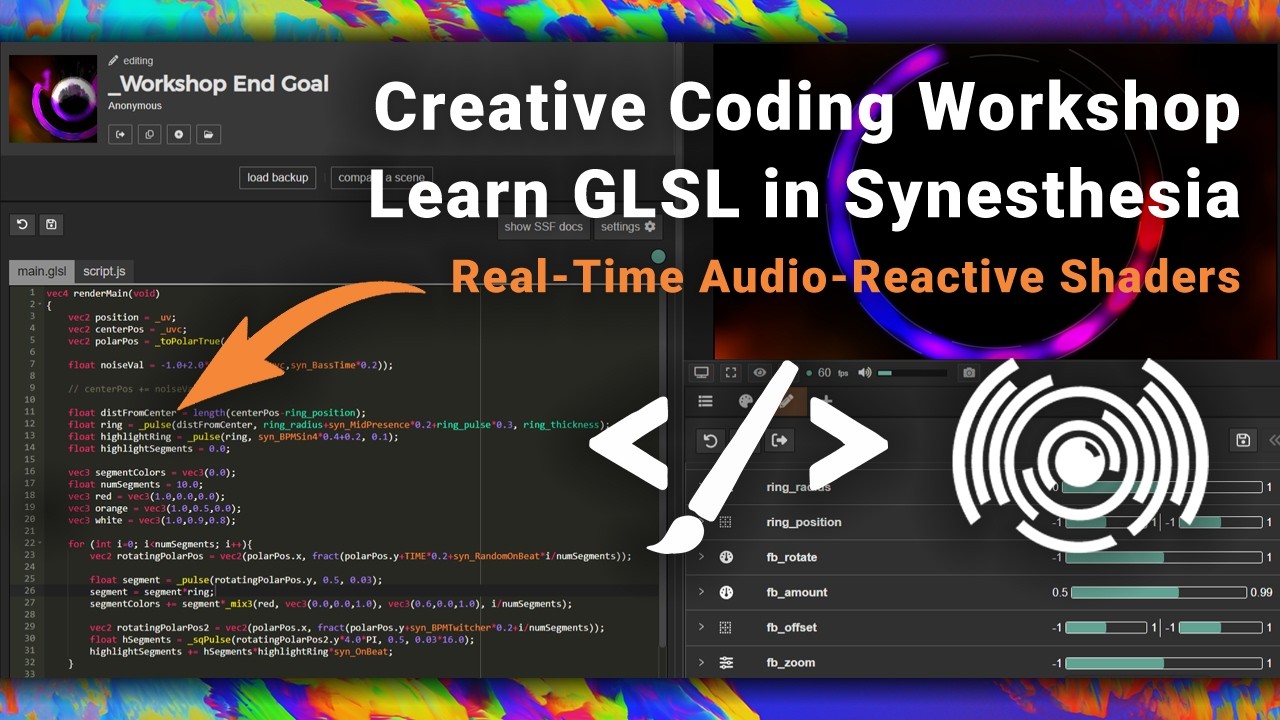Image resolution: width=1280 pixels, height=720 pixels.
Task: Click the reset controls icon in controls panel
Action: [x=710, y=440]
